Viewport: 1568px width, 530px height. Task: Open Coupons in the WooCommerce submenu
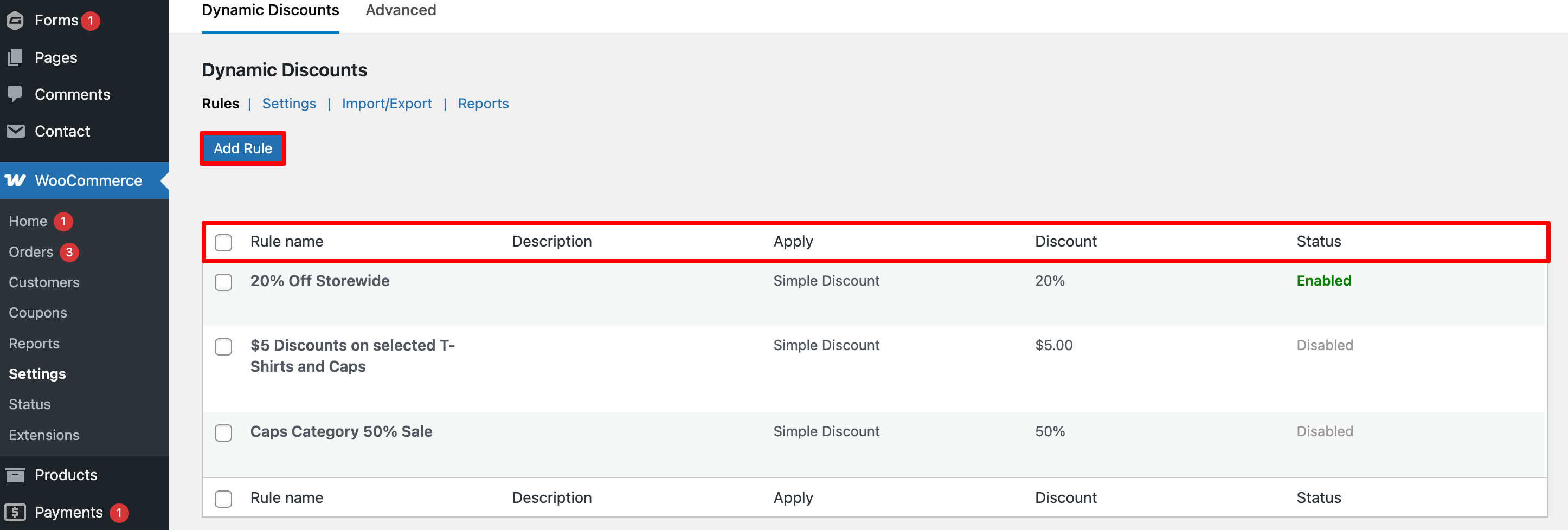[x=38, y=313]
